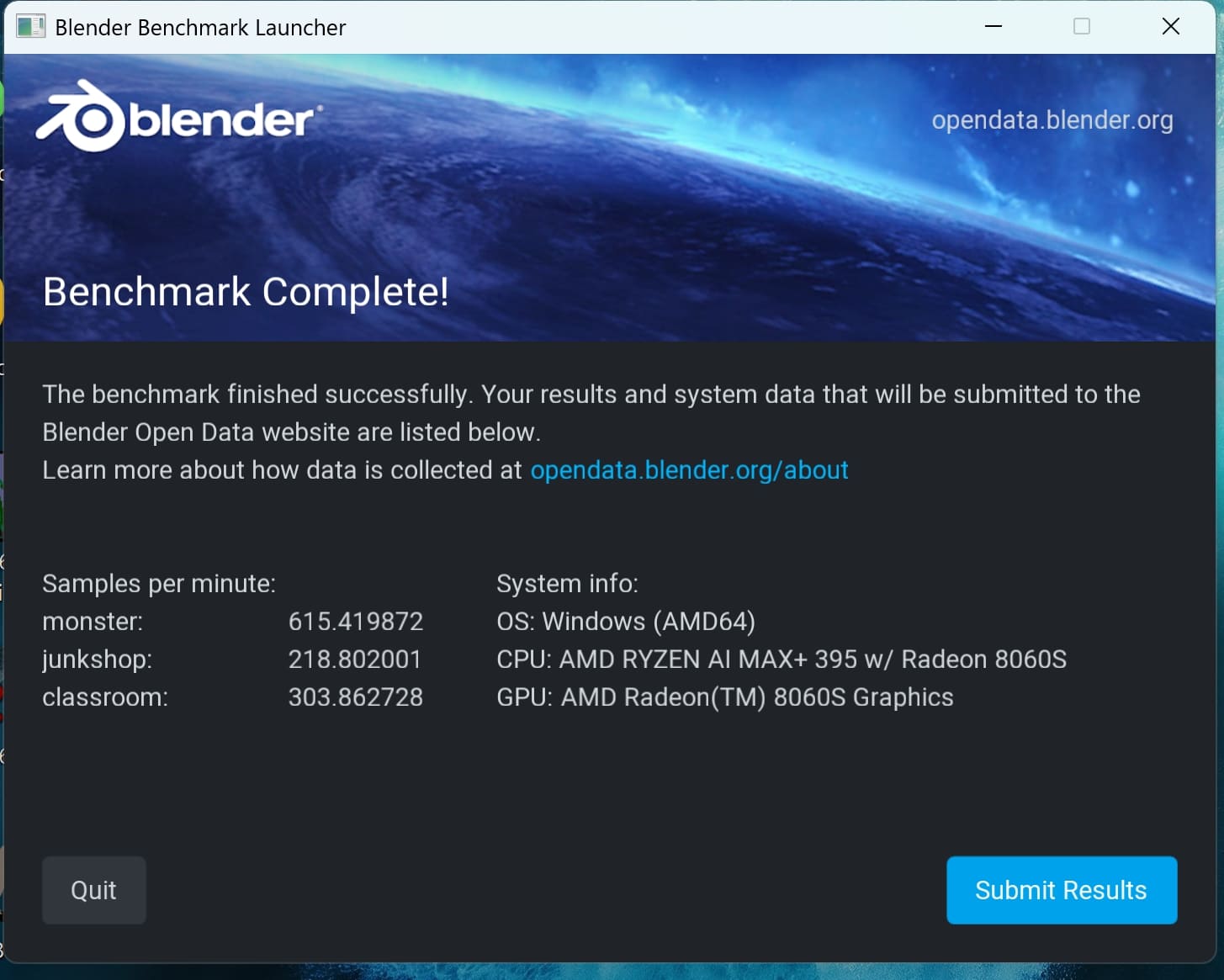The width and height of the screenshot is (1224, 980).
Task: Click the OS: Windows (AMD64) line
Action: coord(625,622)
